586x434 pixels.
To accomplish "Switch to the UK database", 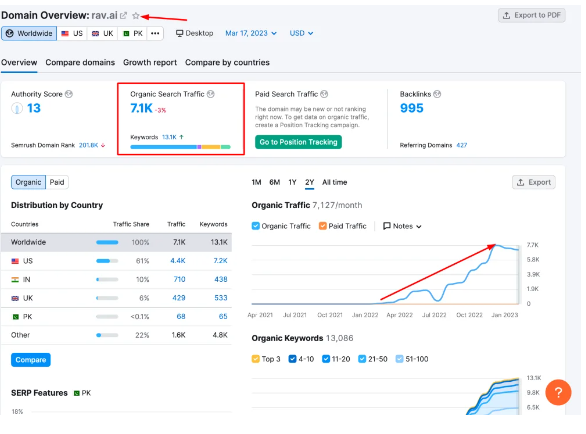I will [x=103, y=33].
